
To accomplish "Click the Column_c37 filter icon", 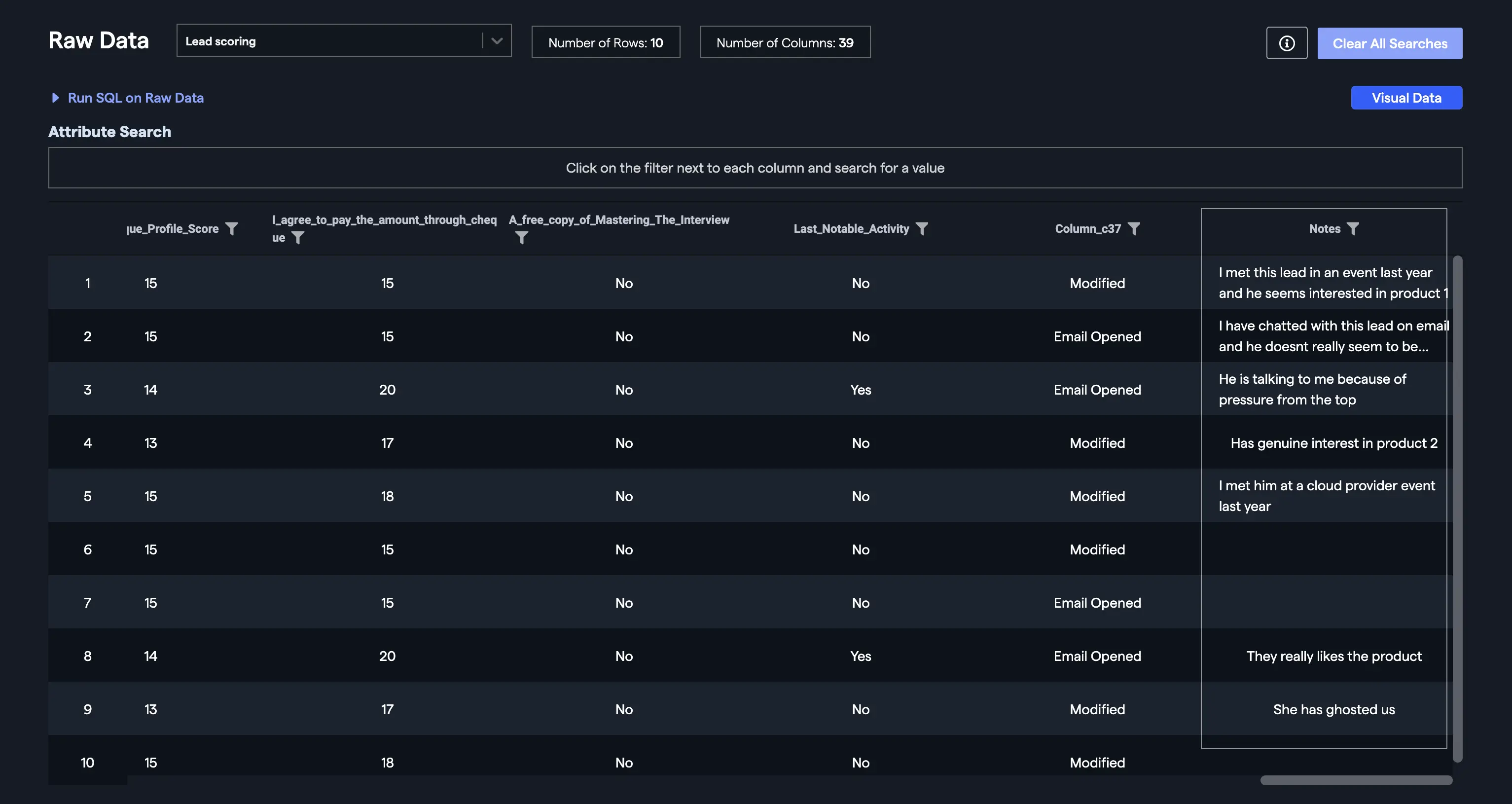I will [1134, 228].
